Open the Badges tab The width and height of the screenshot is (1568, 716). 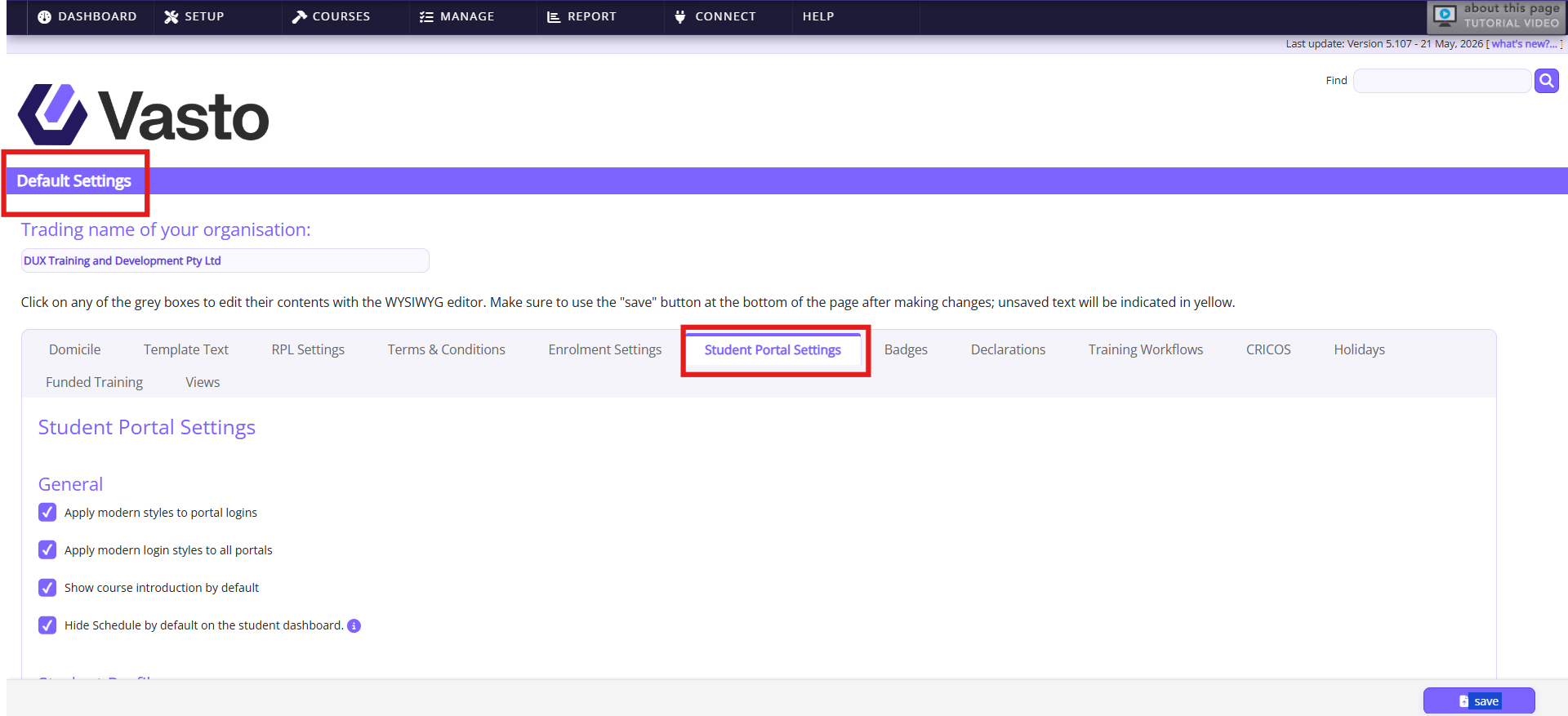click(x=906, y=349)
